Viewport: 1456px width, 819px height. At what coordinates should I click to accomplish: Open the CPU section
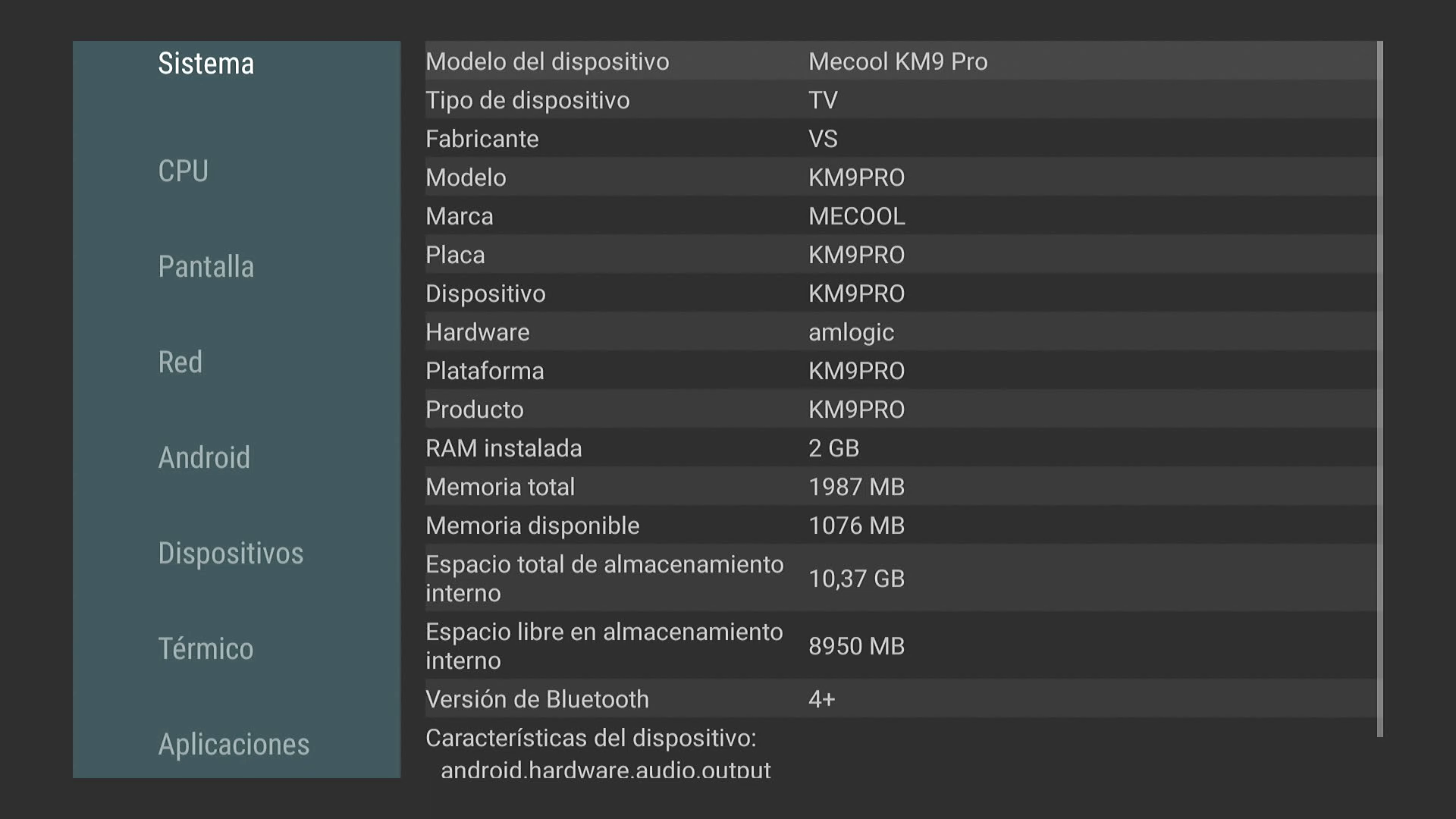[x=183, y=171]
